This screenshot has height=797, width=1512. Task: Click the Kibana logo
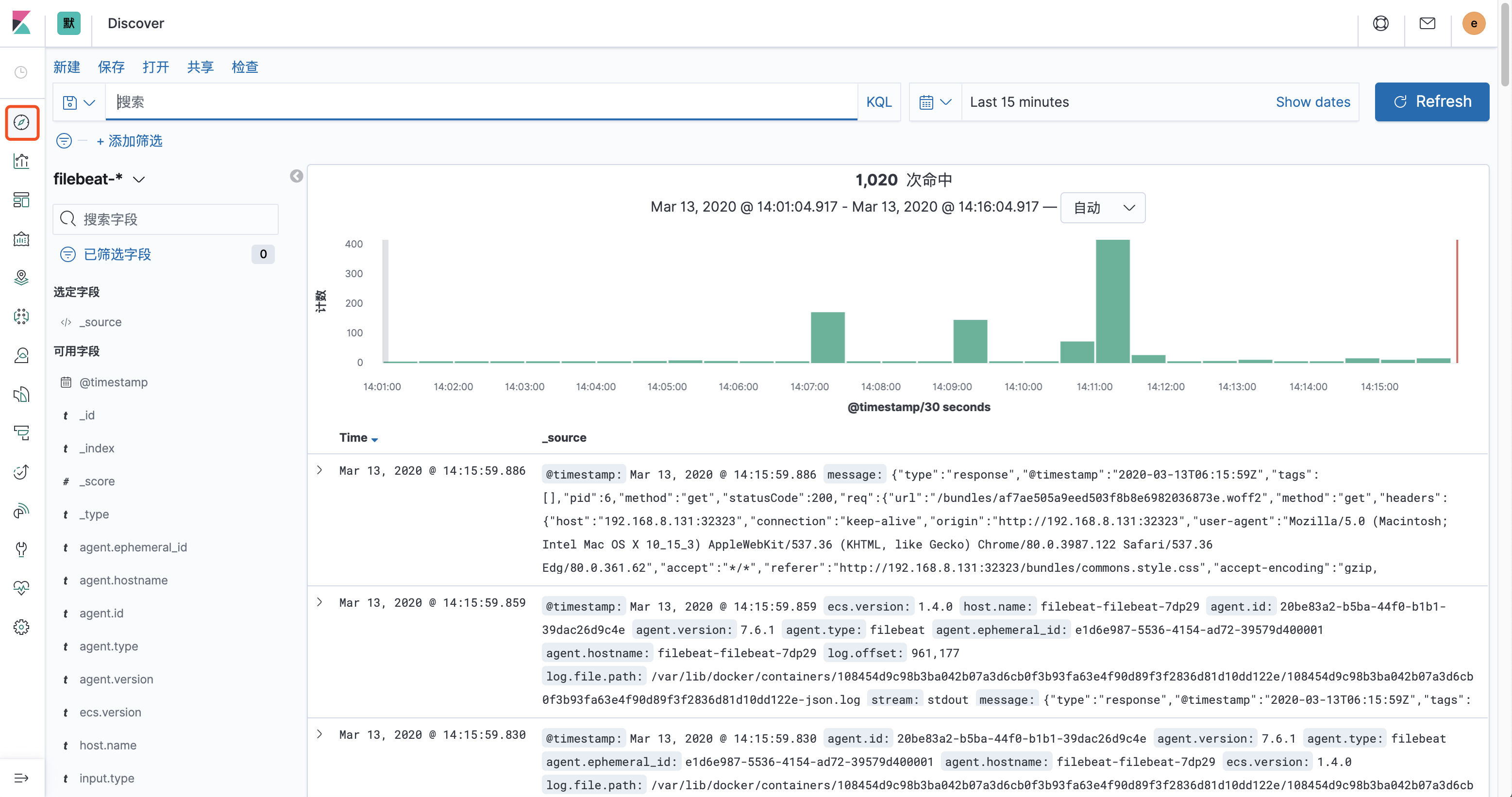coord(22,23)
